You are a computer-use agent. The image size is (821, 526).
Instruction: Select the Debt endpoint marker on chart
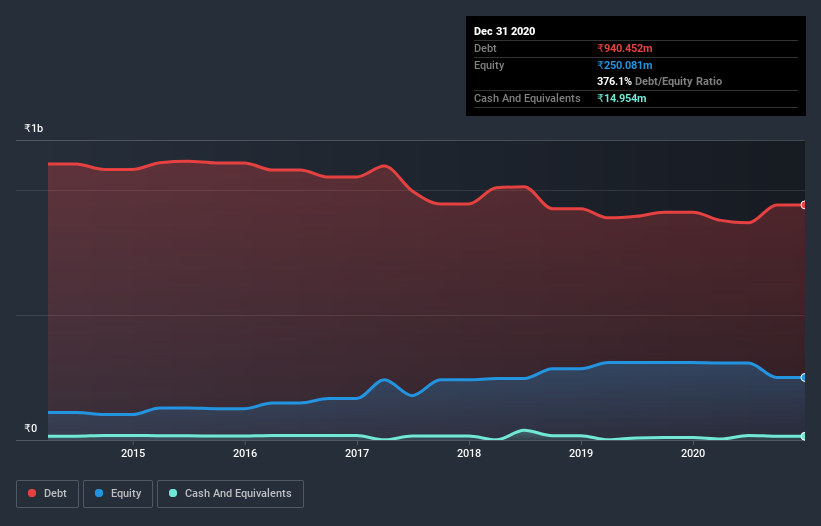[x=804, y=205]
